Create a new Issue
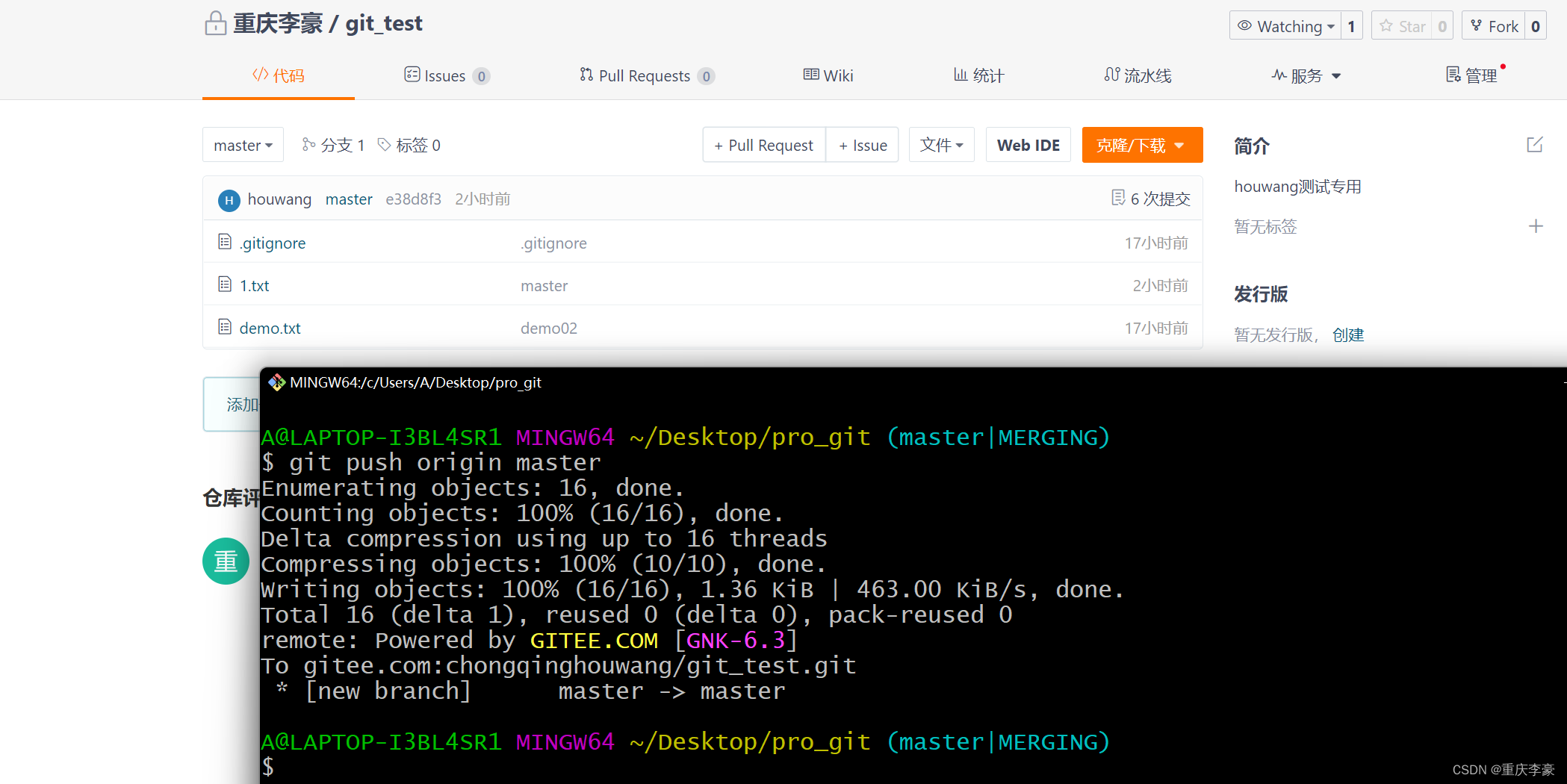 (863, 145)
